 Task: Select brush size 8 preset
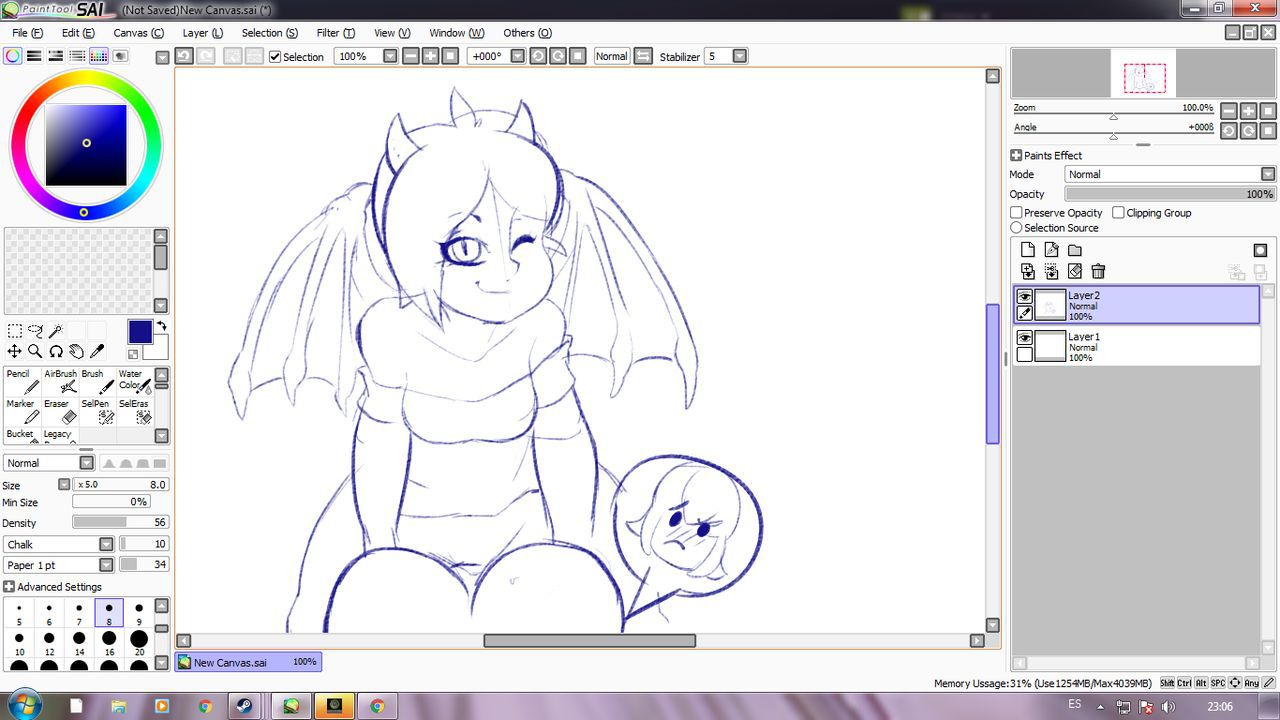click(109, 613)
